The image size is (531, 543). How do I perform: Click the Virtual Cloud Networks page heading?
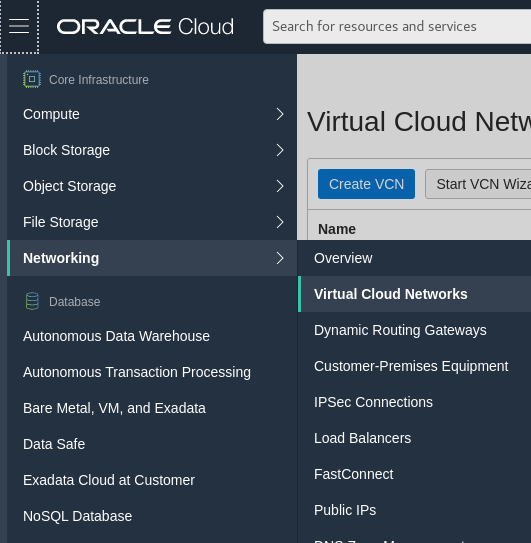(419, 122)
